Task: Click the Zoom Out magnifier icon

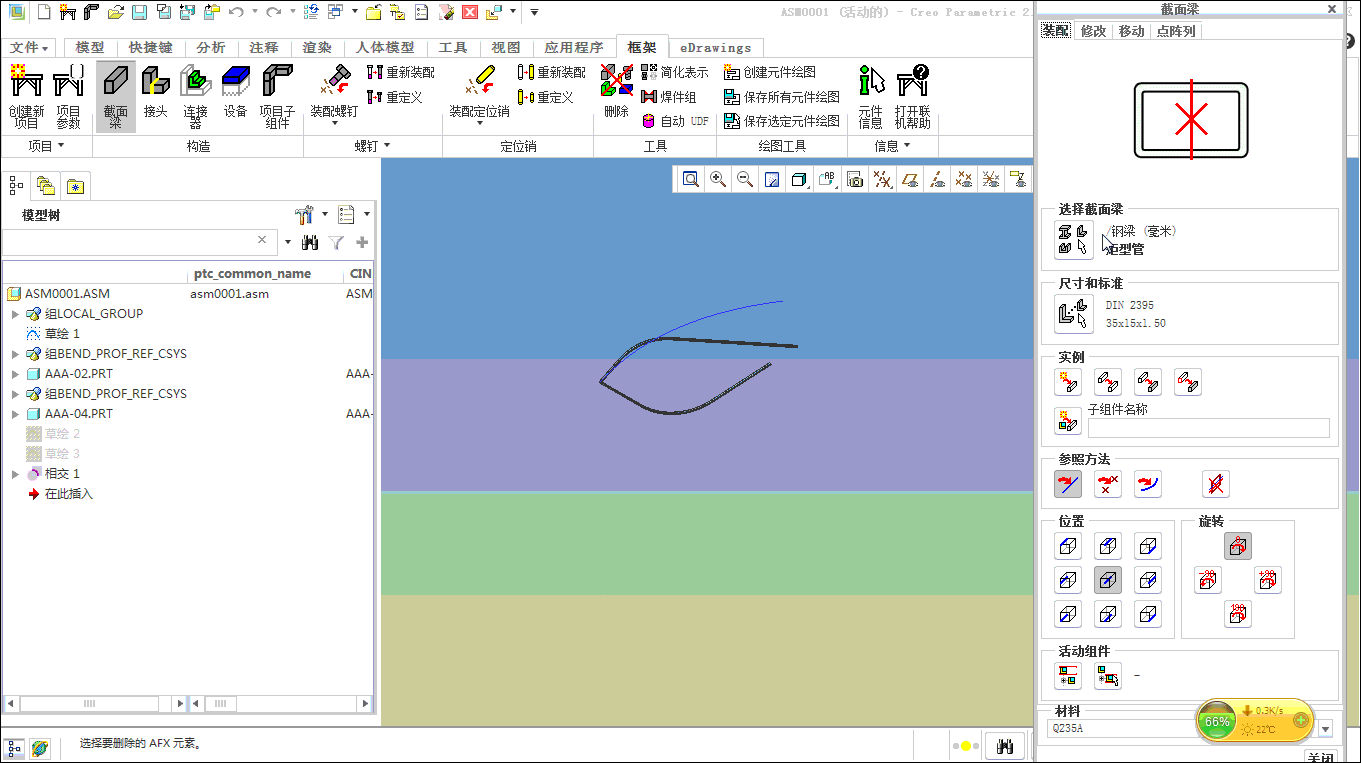Action: 744,179
